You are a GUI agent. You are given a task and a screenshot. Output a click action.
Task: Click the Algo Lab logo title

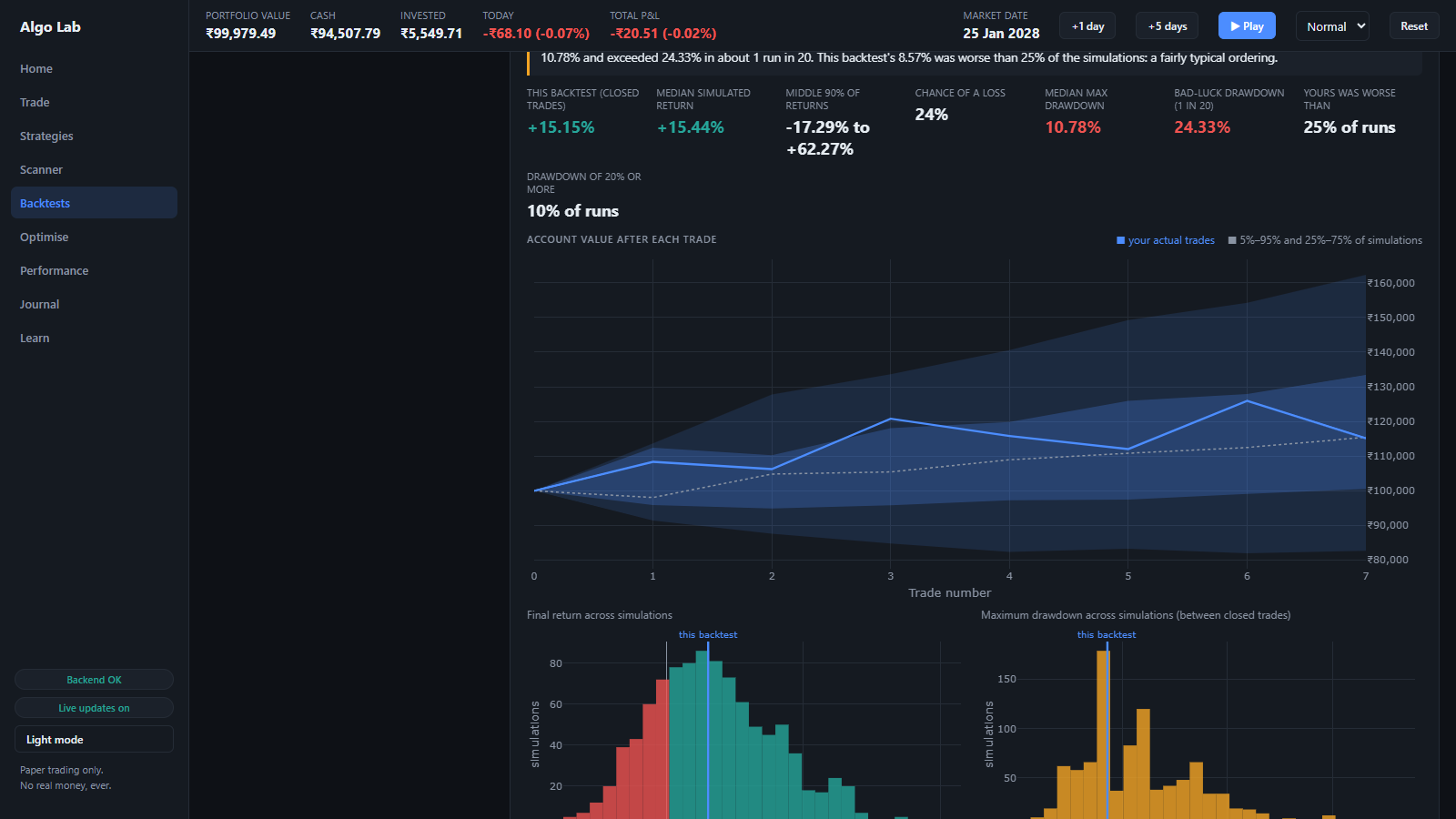coord(50,26)
